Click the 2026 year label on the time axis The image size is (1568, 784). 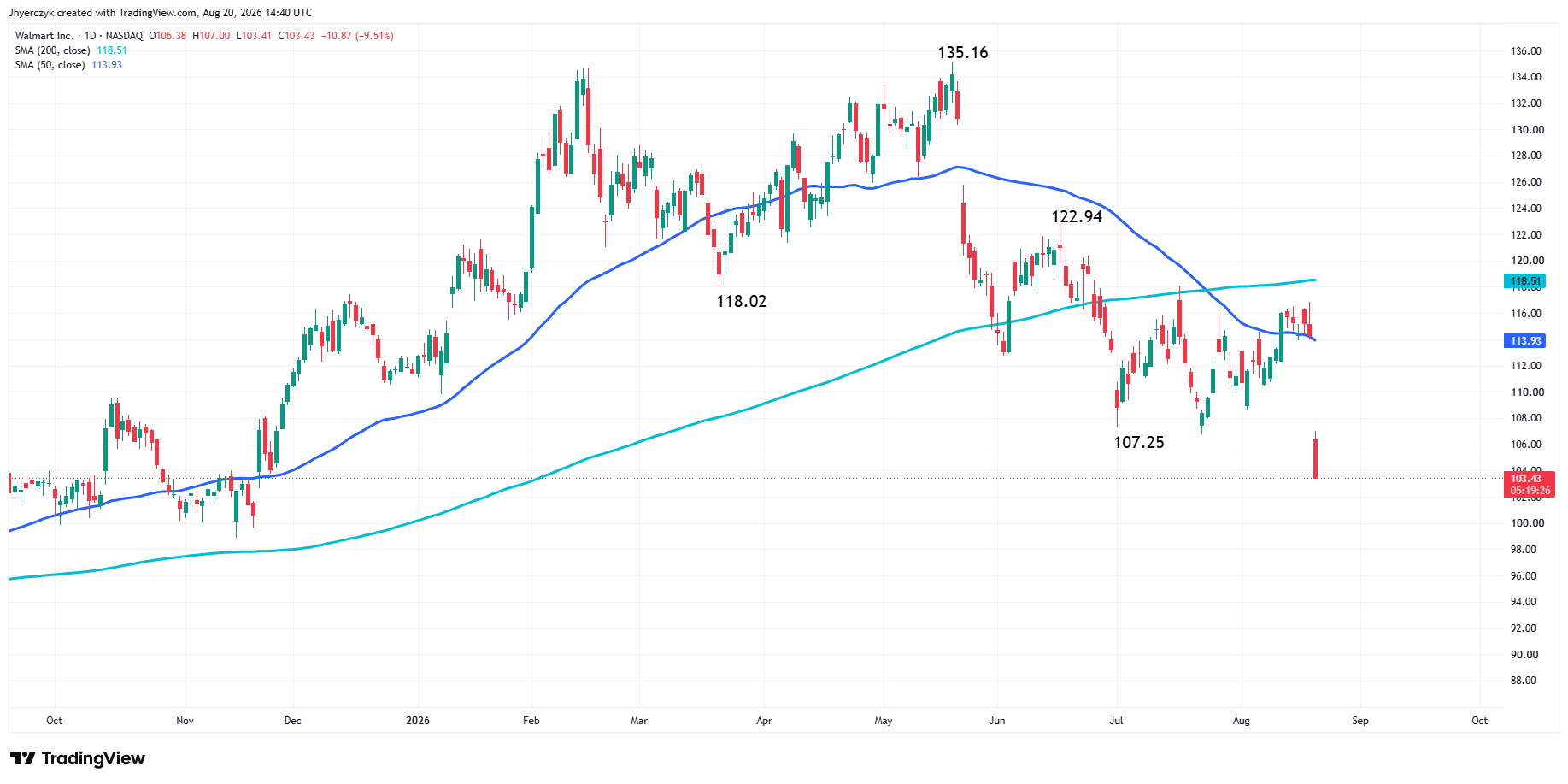click(418, 721)
